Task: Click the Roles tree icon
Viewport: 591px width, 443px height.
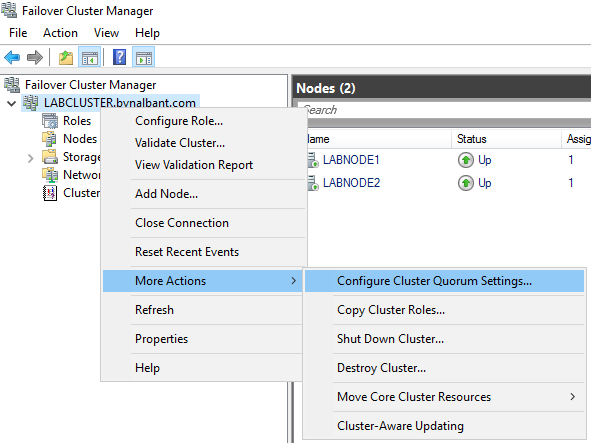Action: 50,121
